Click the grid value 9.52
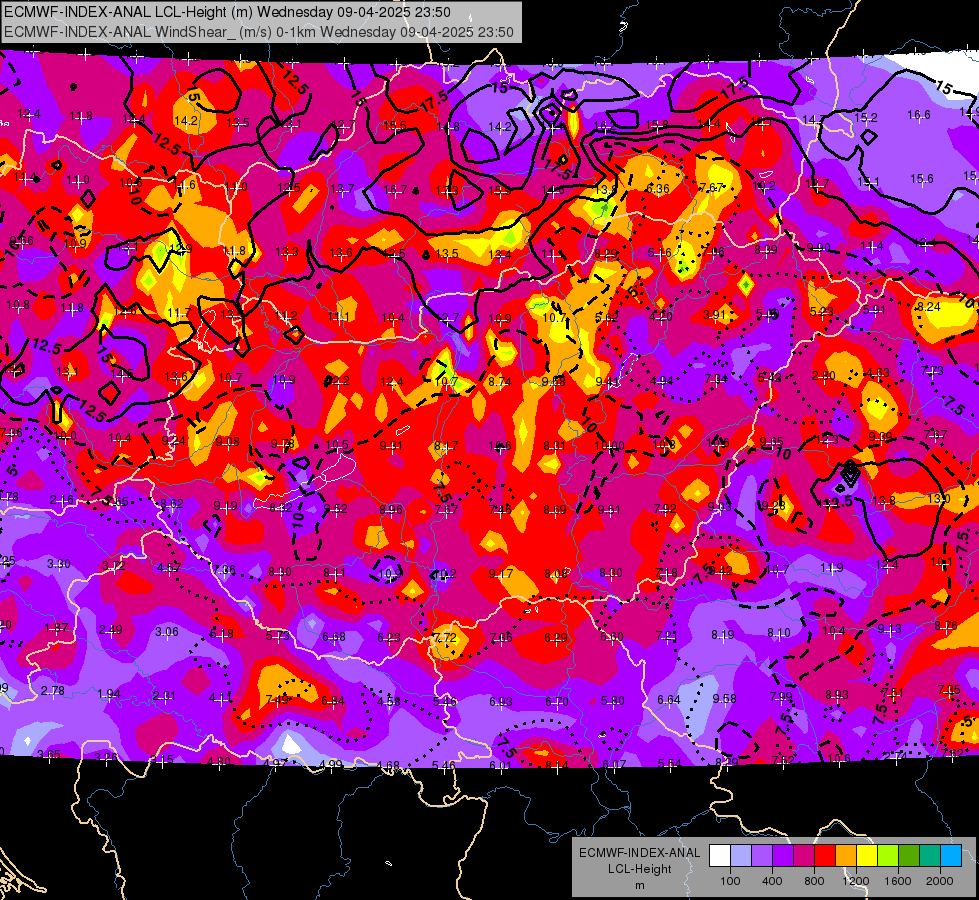The width and height of the screenshot is (979, 900). [x=335, y=509]
